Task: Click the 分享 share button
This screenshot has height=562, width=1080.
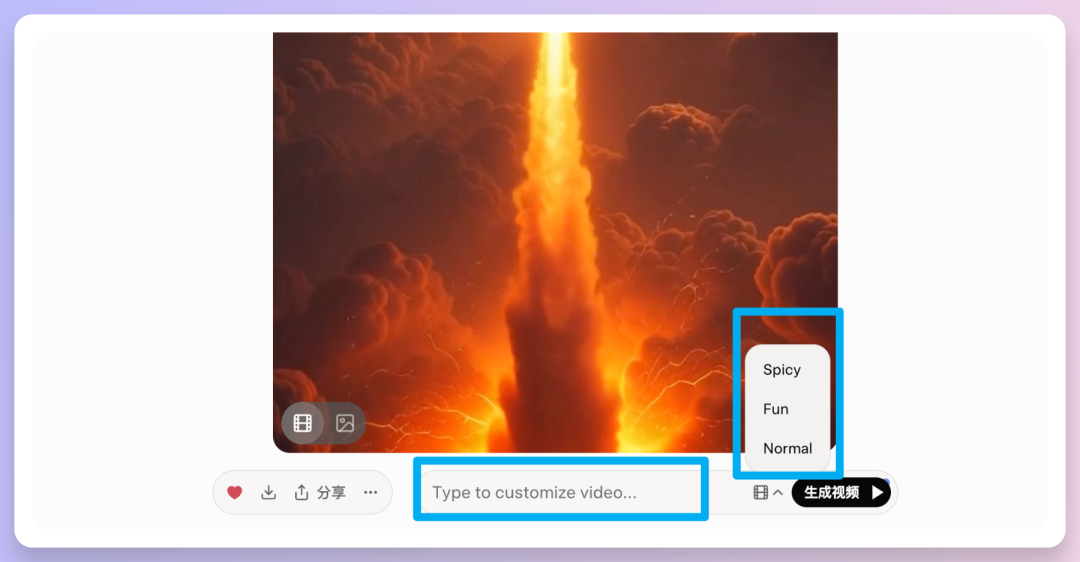Action: 320,492
